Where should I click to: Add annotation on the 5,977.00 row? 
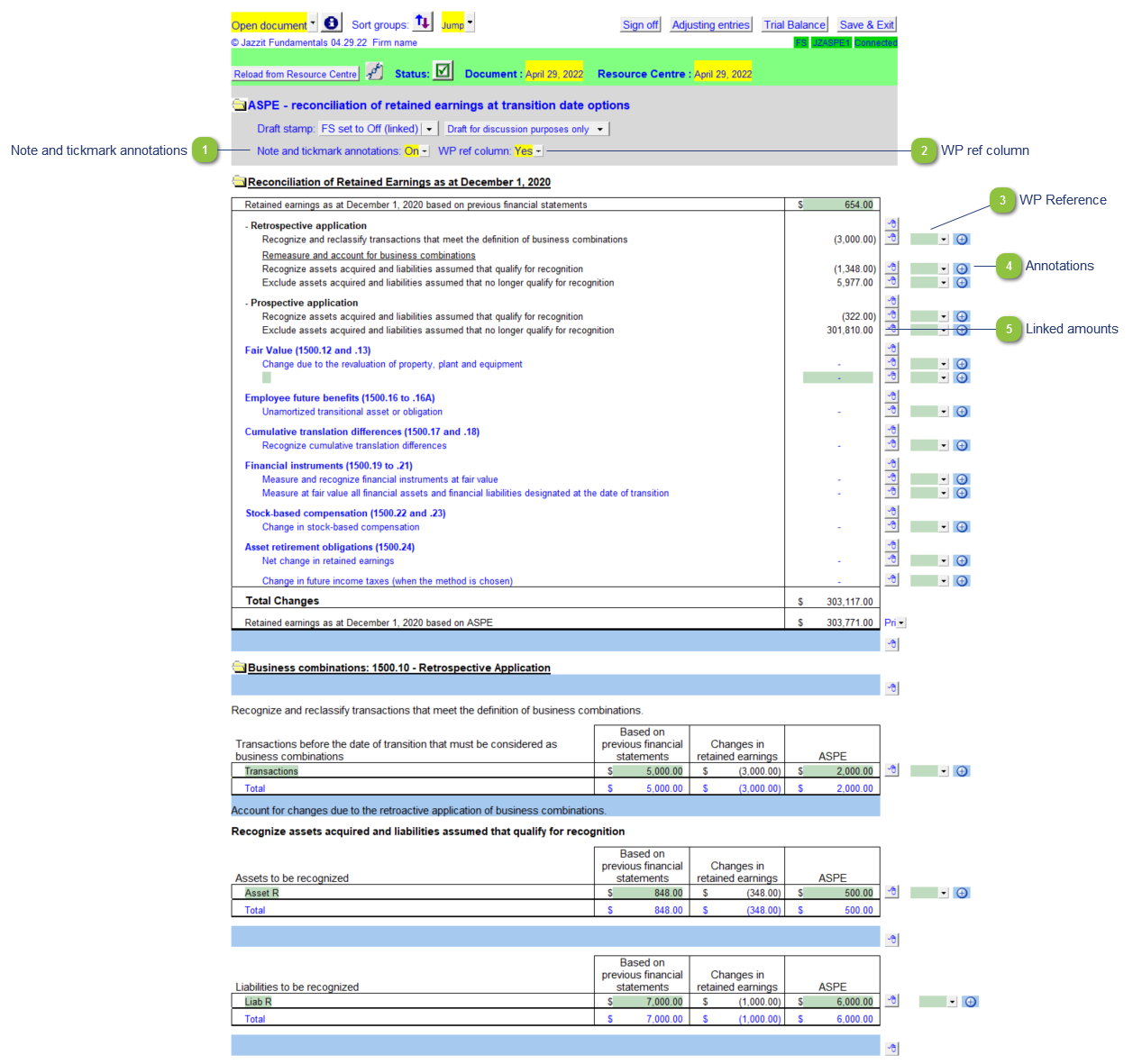962,283
